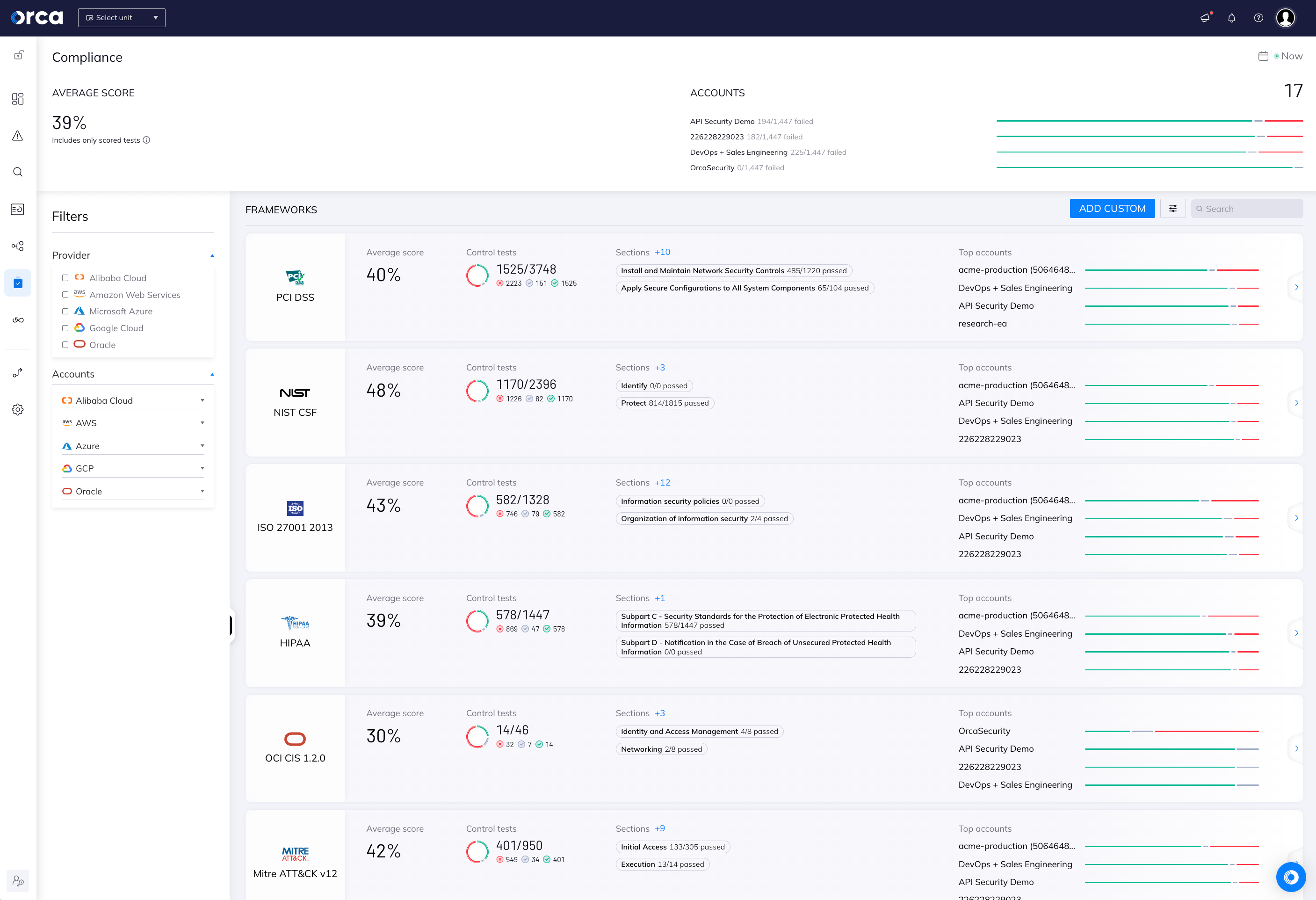This screenshot has width=1316, height=900.
Task: Open the help question mark icon
Action: click(1259, 18)
